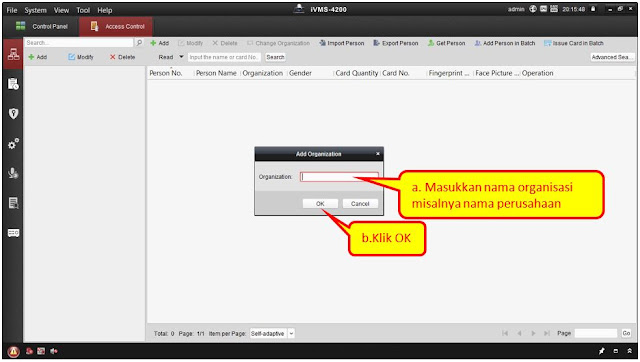640x362 pixels.
Task: Open the Self-adaptive items per page dropdown
Action: pos(291,333)
